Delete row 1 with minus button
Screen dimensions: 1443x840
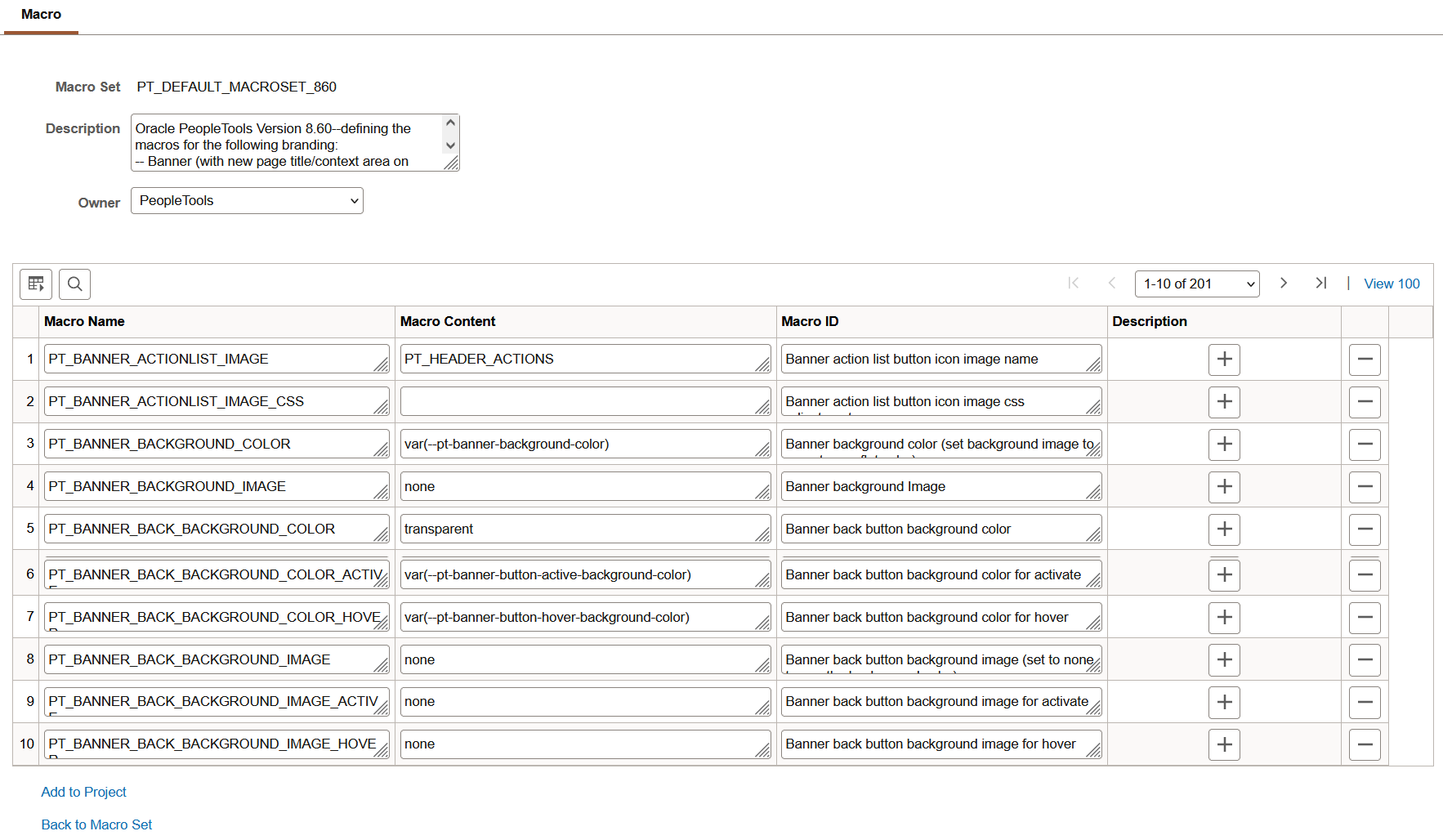click(1365, 360)
